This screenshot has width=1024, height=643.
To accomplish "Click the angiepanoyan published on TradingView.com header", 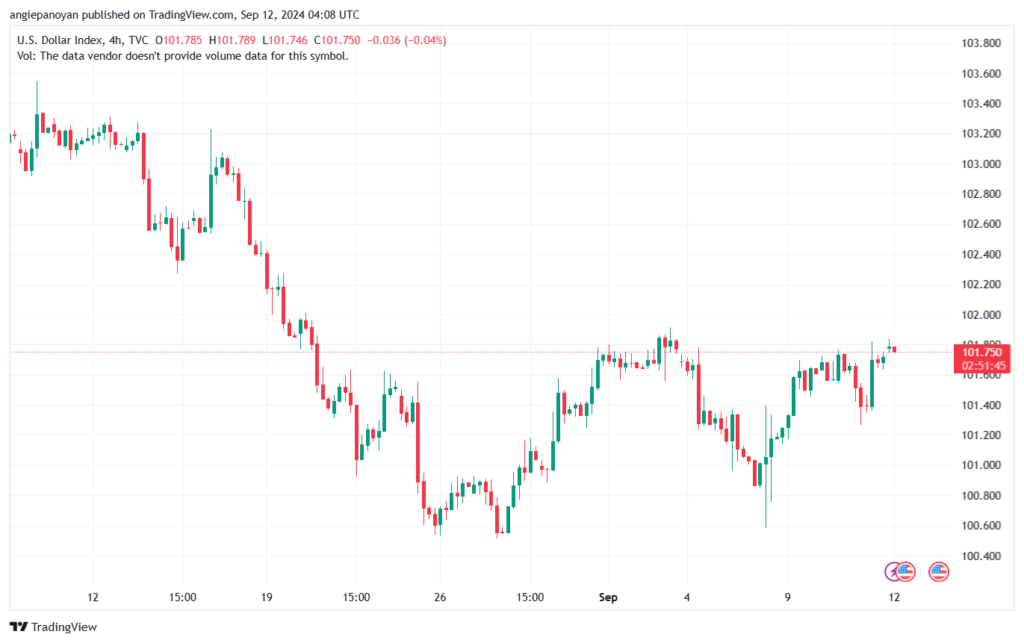I will 185,15.
